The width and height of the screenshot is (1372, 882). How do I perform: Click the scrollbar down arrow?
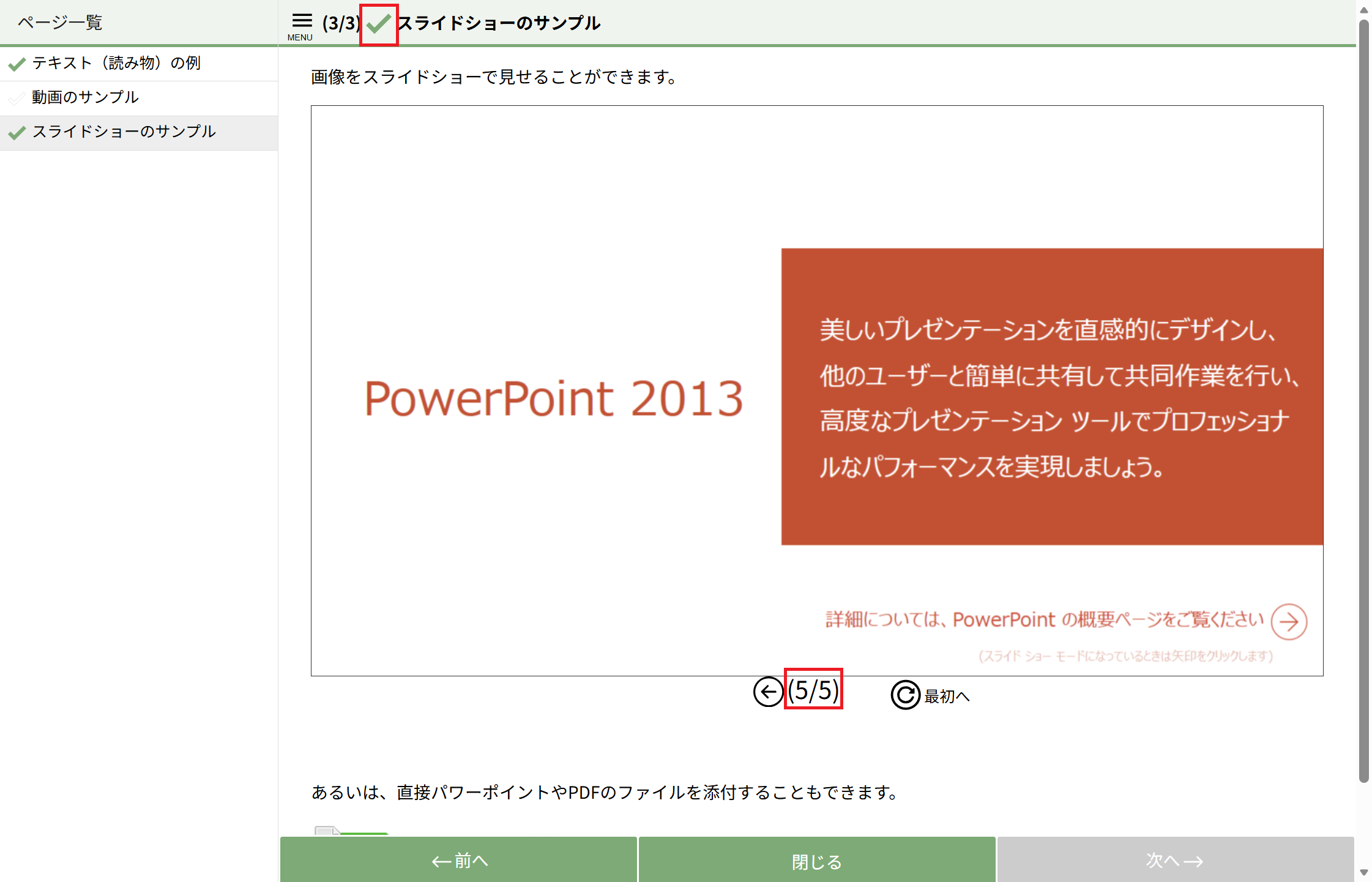(x=1363, y=872)
